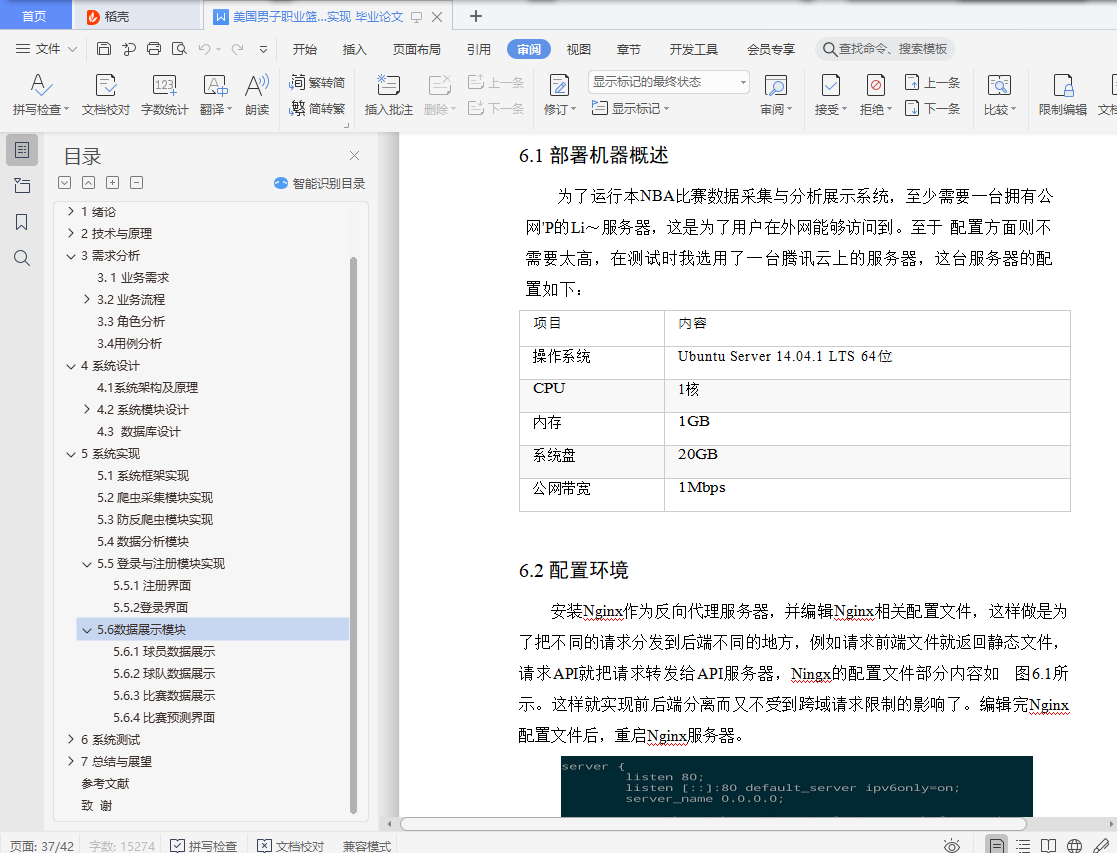Click 智能识别目录 button
Viewport: 1117px width, 853px height.
(319, 183)
